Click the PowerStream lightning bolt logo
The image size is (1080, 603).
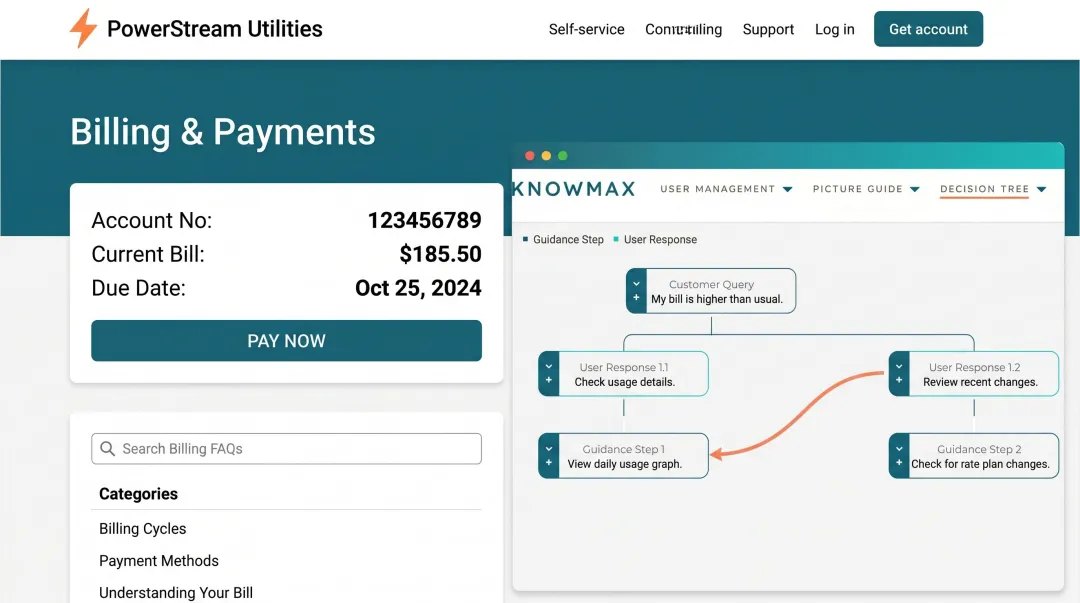(x=83, y=28)
